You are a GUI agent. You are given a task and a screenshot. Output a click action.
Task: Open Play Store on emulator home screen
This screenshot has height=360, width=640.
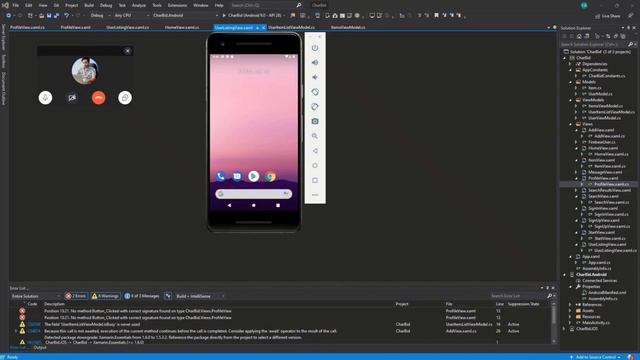pos(253,176)
